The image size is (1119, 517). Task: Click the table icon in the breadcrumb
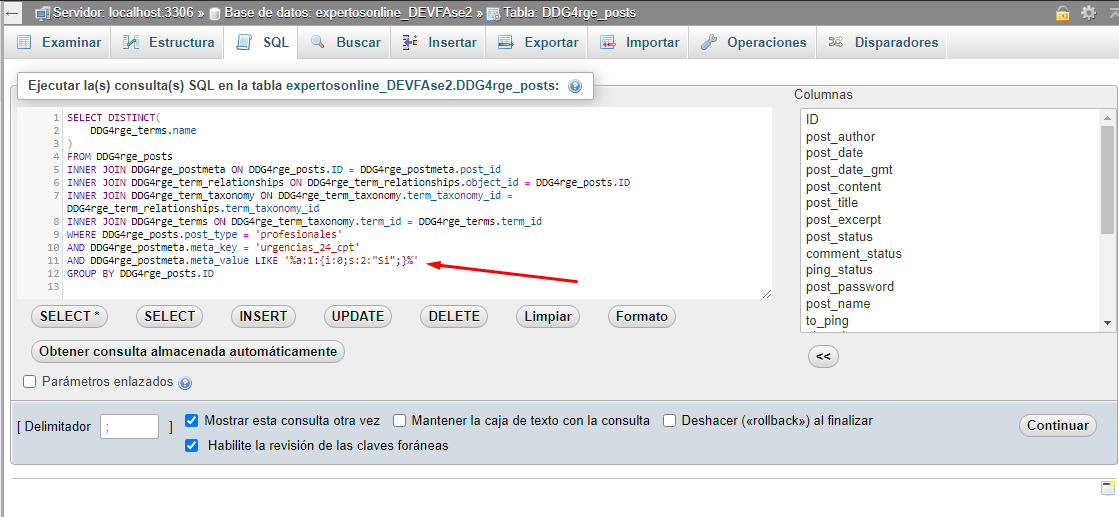tap(493, 13)
